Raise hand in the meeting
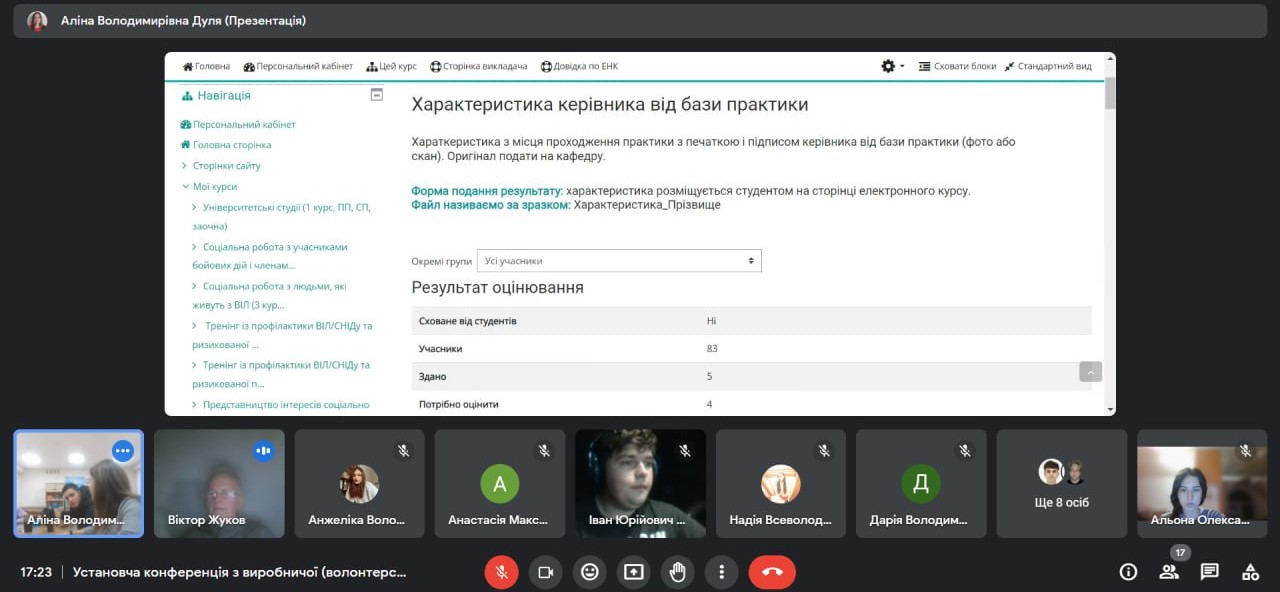 (678, 572)
